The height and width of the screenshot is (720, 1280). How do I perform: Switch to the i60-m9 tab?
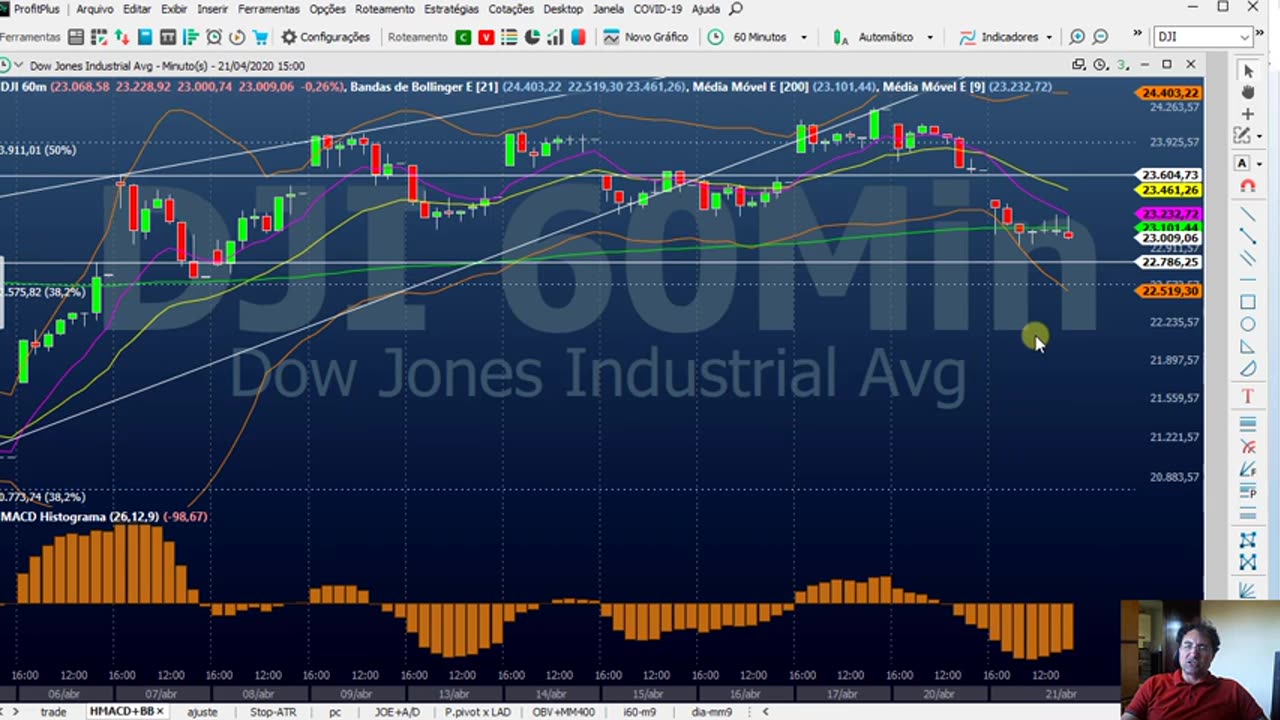[640, 712]
